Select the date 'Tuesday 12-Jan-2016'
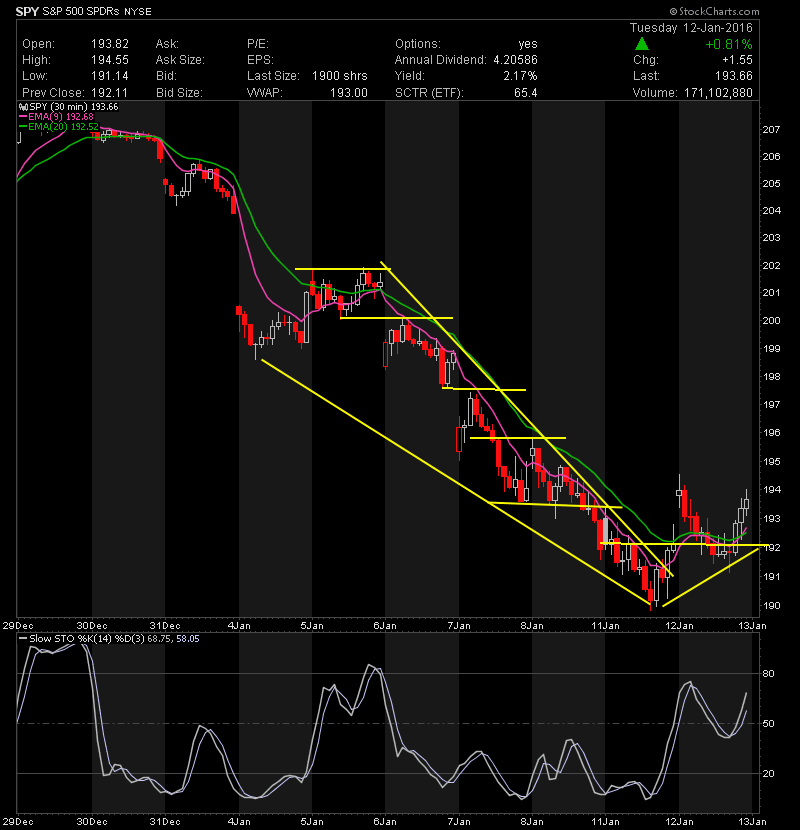 pos(691,28)
